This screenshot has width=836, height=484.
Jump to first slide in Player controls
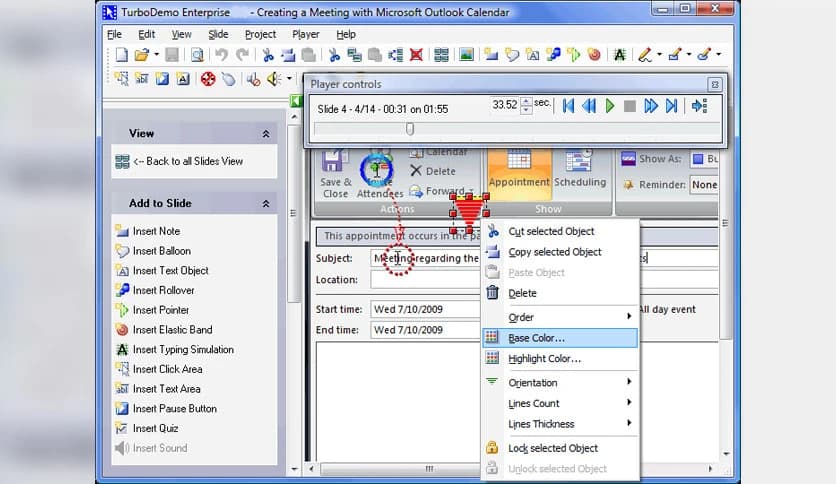click(x=568, y=106)
